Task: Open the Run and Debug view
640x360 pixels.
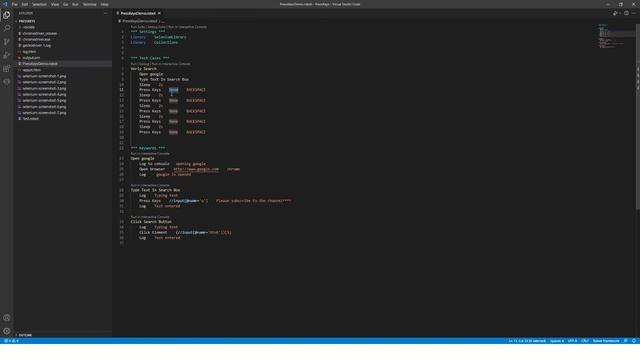Action: [x=7, y=55]
